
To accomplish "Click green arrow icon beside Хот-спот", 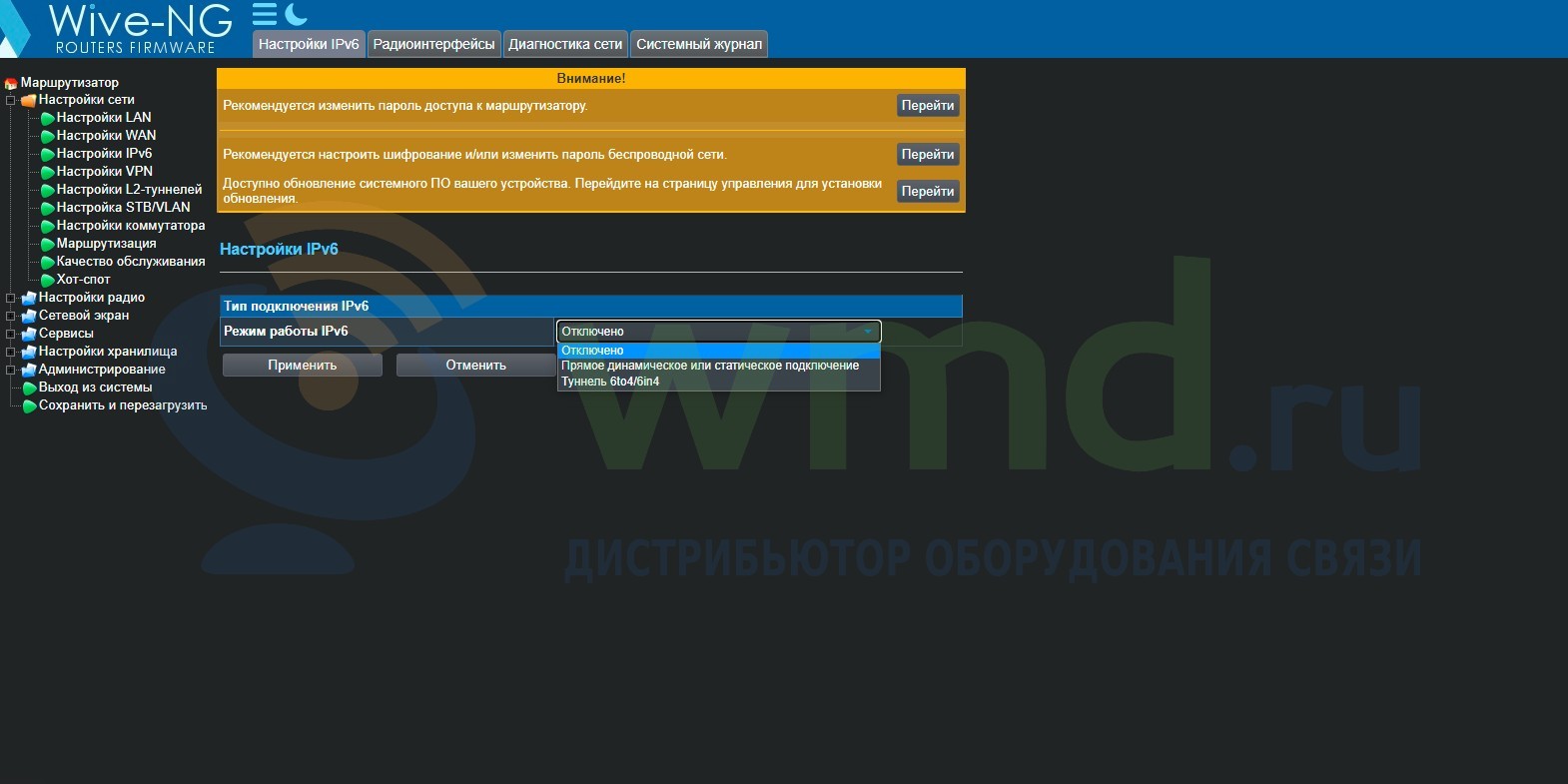I will [x=47, y=280].
